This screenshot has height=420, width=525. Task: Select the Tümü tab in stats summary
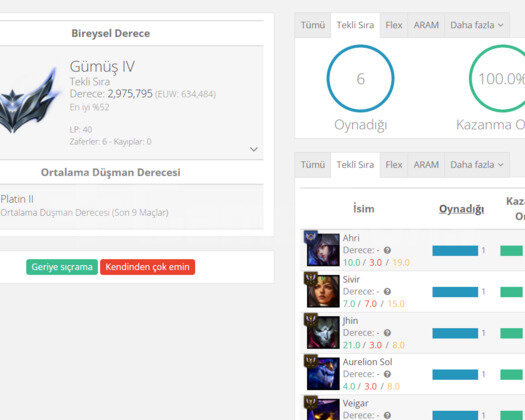point(313,25)
